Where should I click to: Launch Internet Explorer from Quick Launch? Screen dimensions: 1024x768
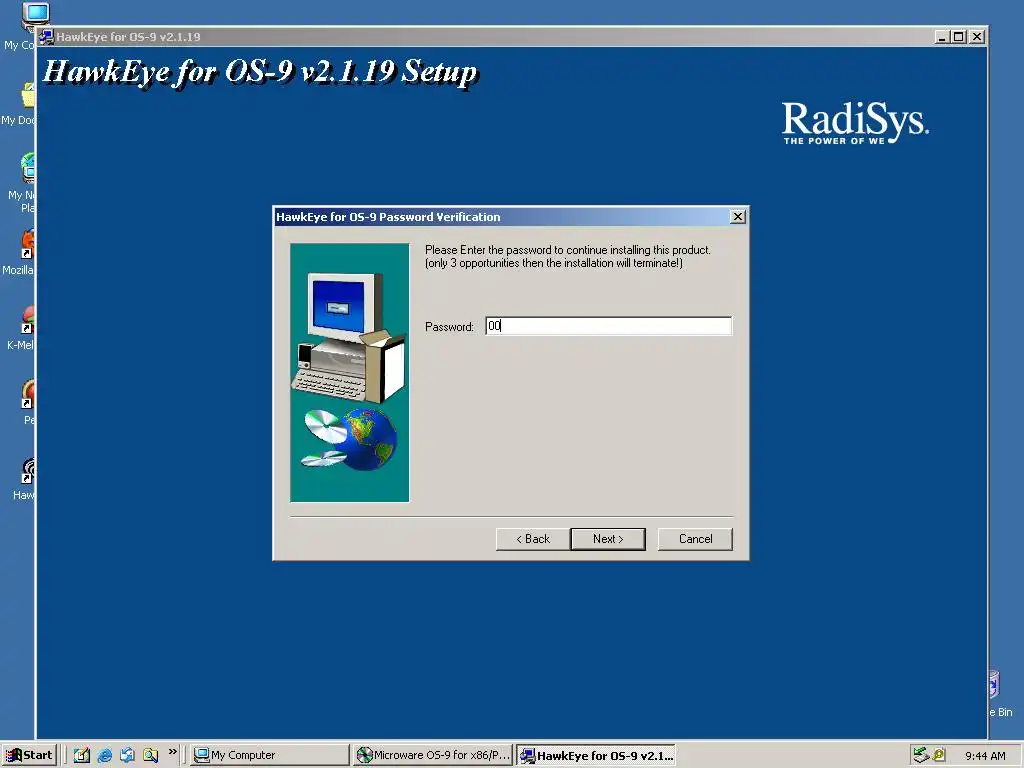coord(104,756)
